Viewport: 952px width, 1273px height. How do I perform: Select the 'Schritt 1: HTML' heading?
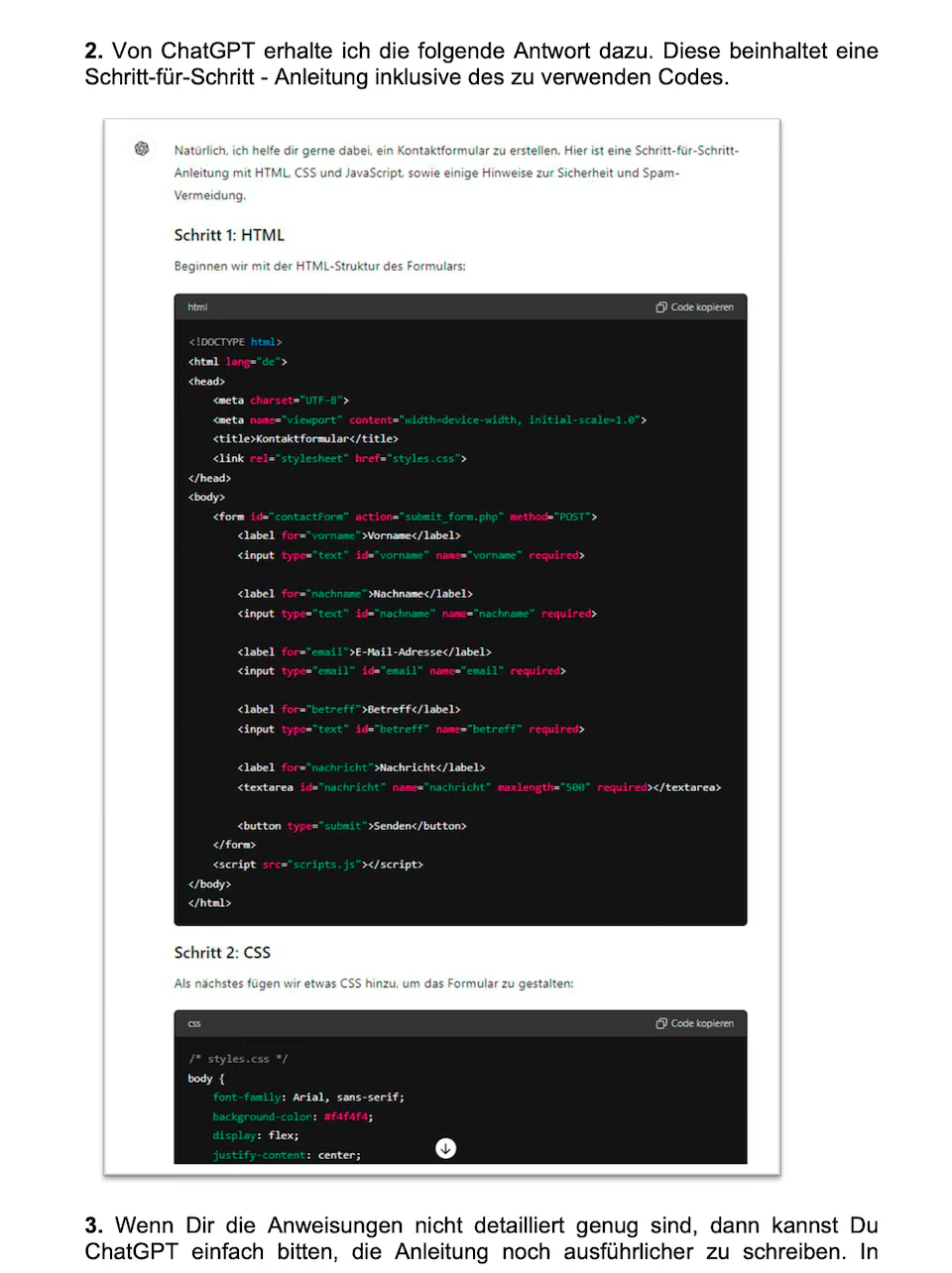[229, 235]
